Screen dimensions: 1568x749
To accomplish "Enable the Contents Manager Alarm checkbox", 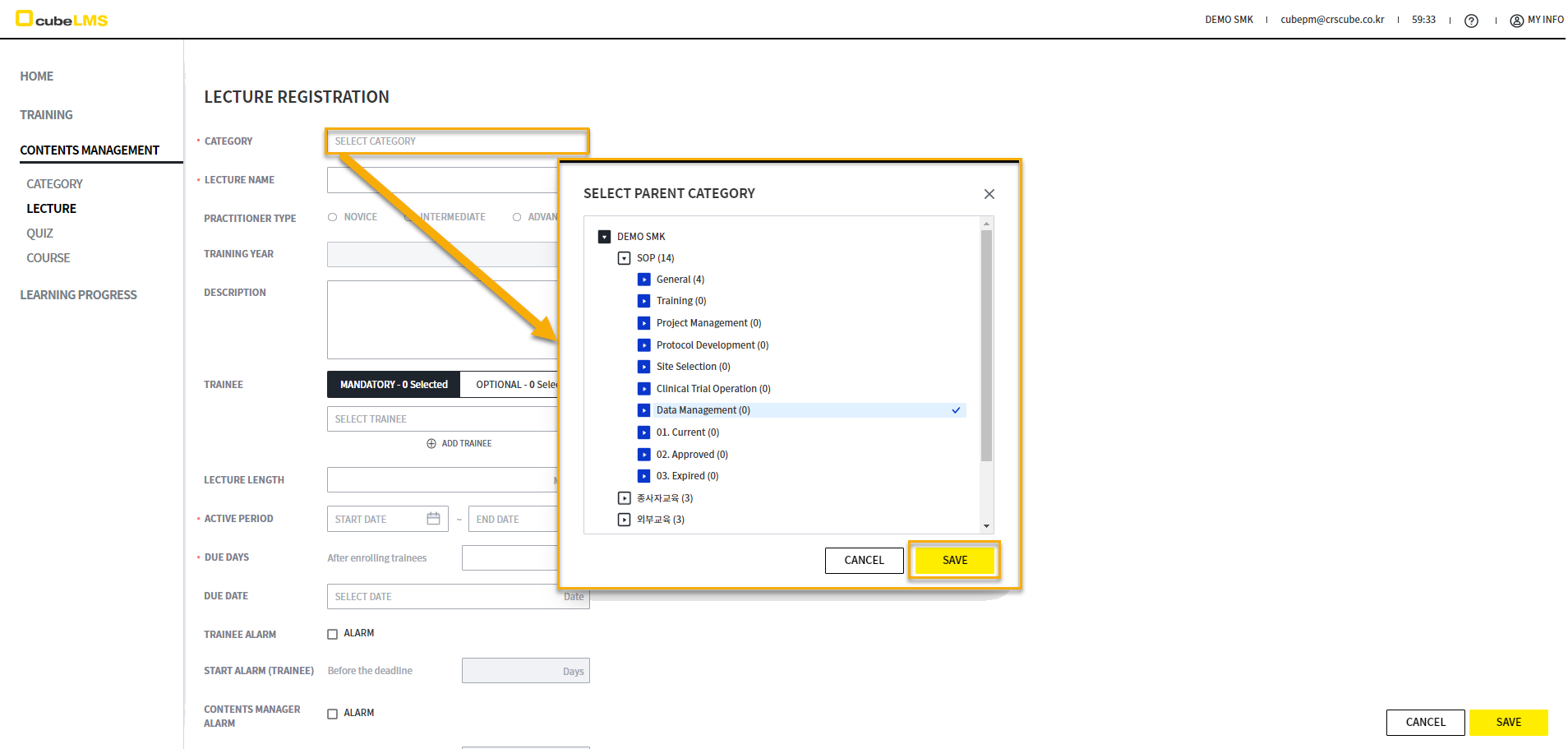I will [x=333, y=714].
